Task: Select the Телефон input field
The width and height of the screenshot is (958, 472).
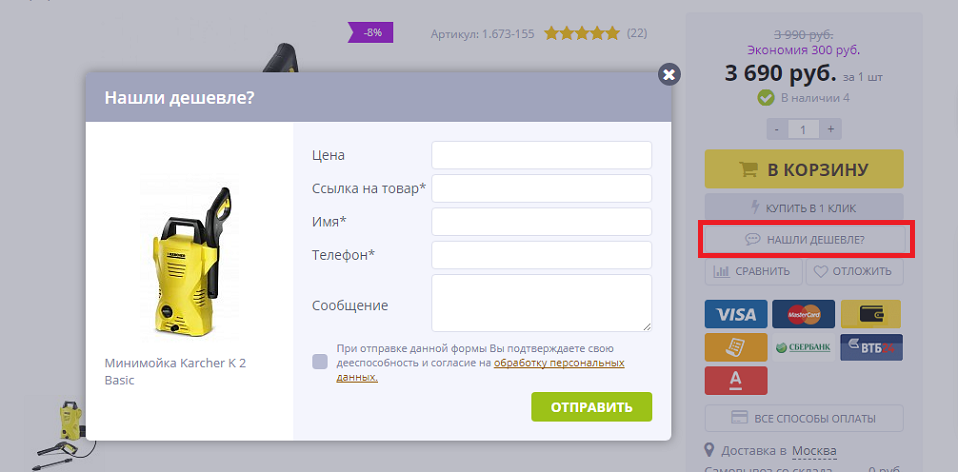Action: point(541,255)
